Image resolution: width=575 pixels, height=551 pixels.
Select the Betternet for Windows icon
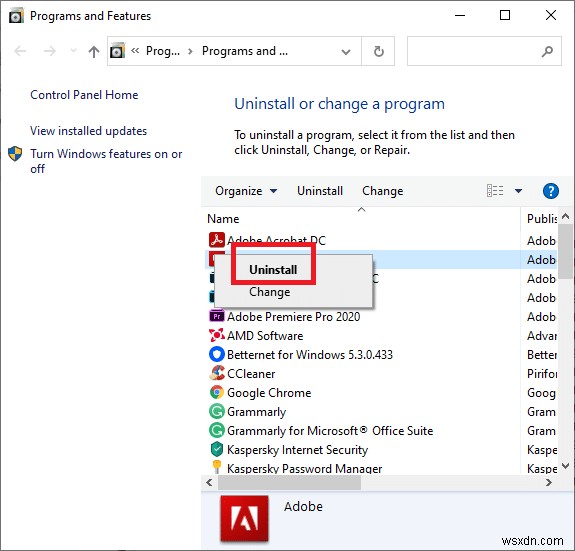pyautogui.click(x=217, y=354)
